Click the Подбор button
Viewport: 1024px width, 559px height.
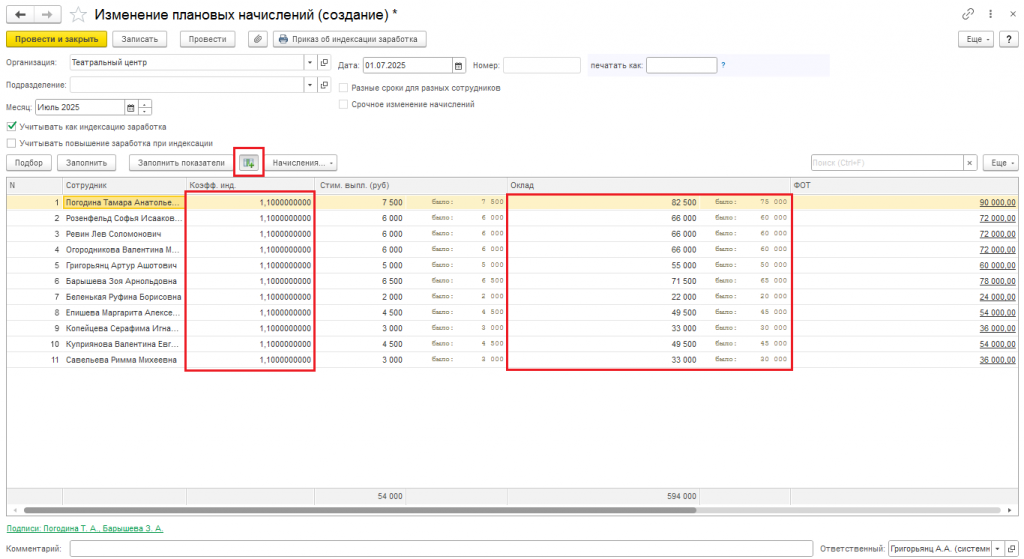click(x=29, y=163)
